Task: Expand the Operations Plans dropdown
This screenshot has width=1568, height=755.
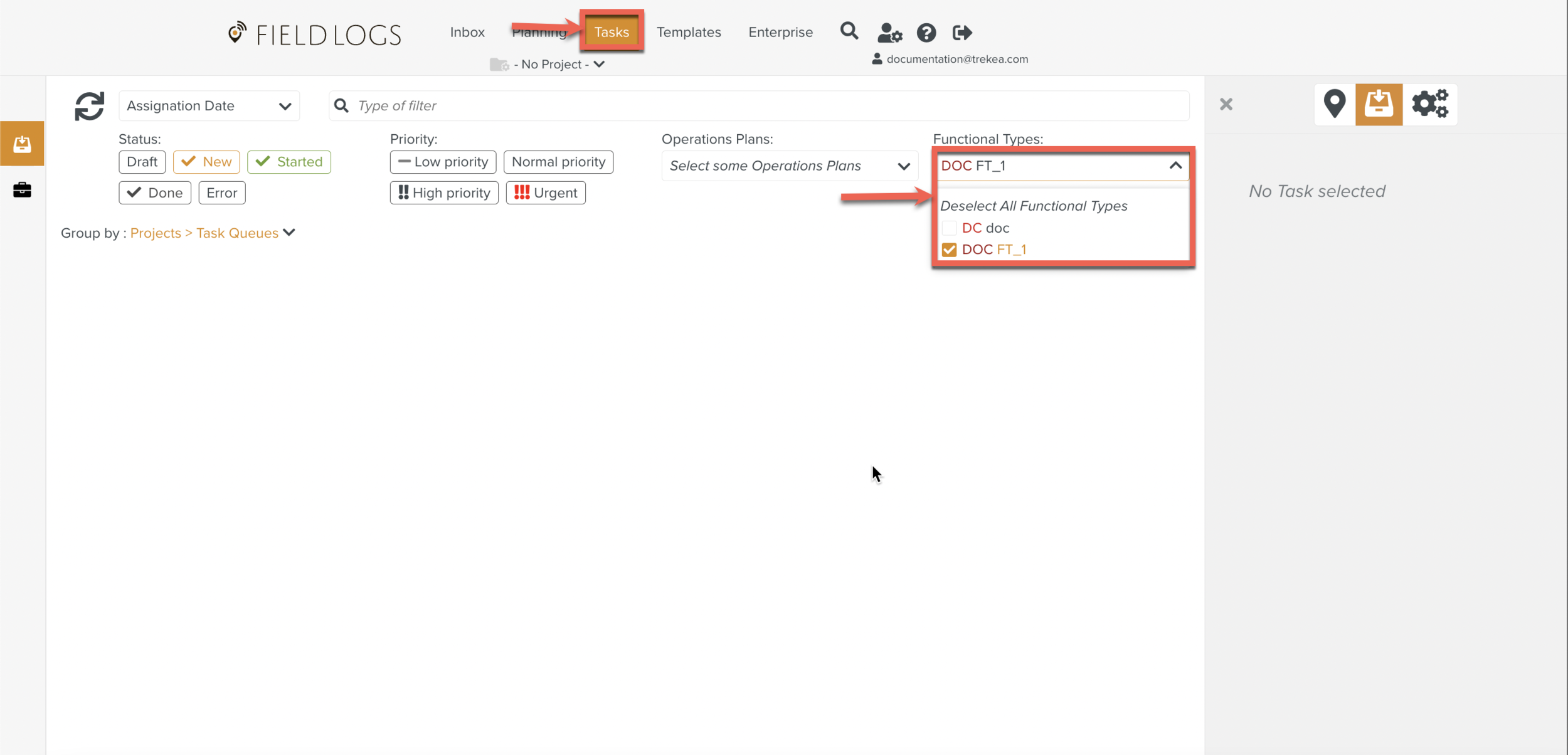Action: point(789,166)
